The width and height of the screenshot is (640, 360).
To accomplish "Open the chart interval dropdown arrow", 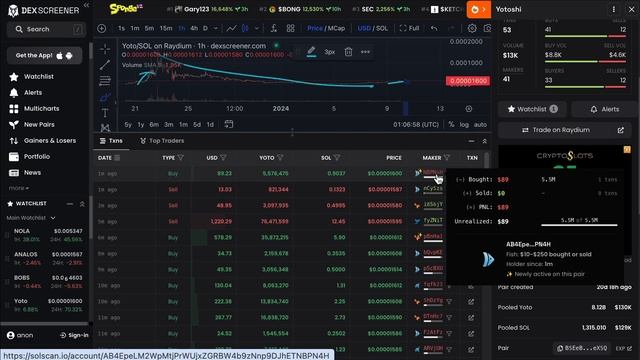I will click(x=216, y=29).
